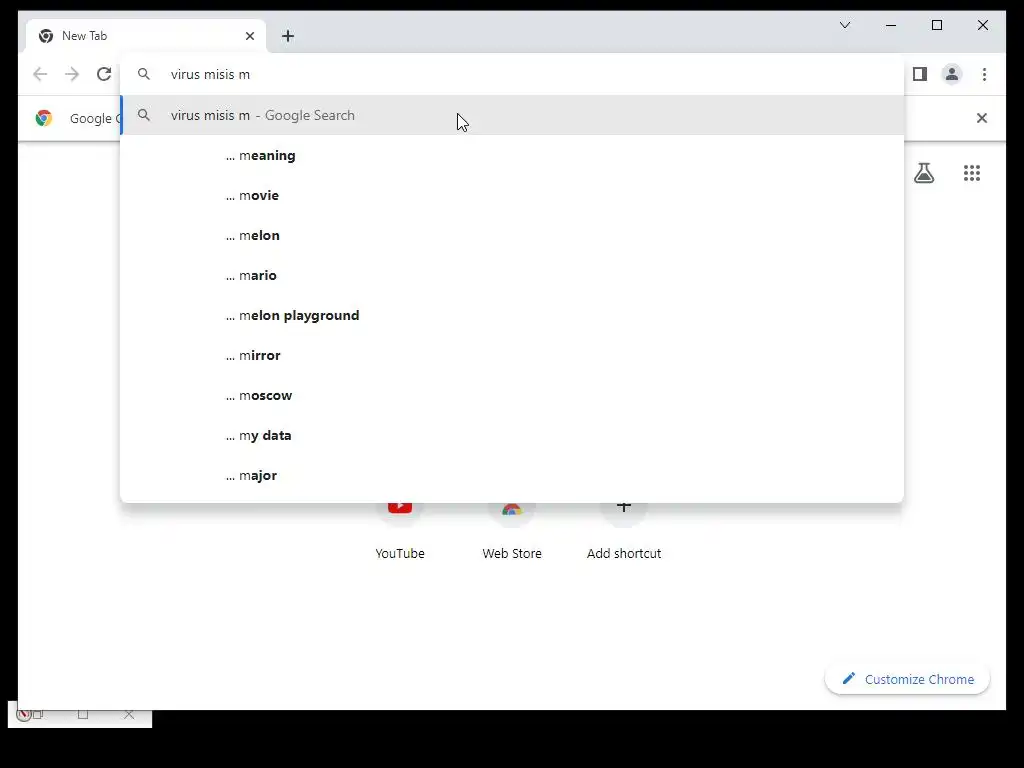Image resolution: width=1024 pixels, height=768 pixels.
Task: Click inside the address bar text
Action: point(210,74)
